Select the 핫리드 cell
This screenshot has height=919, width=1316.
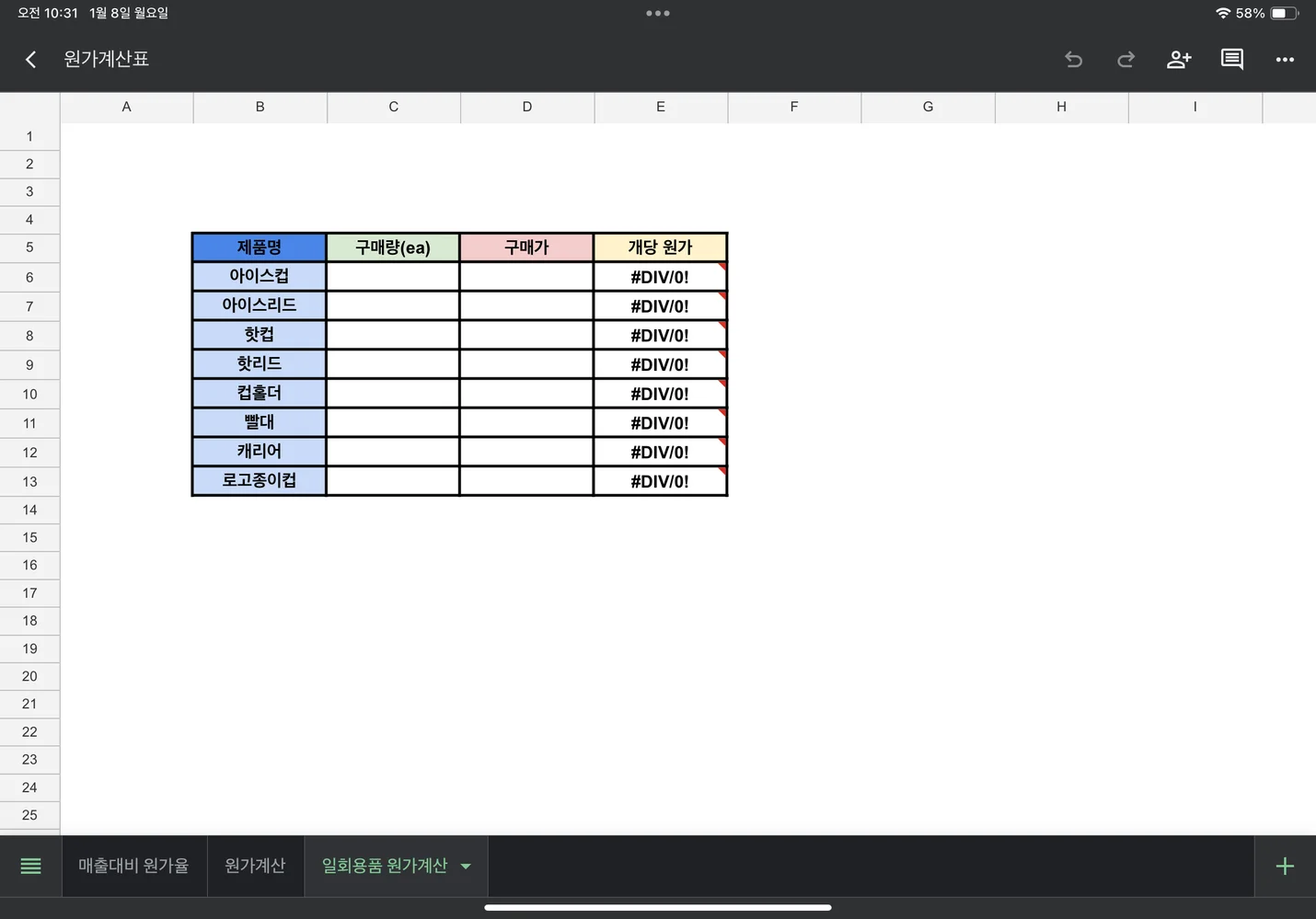(x=259, y=364)
